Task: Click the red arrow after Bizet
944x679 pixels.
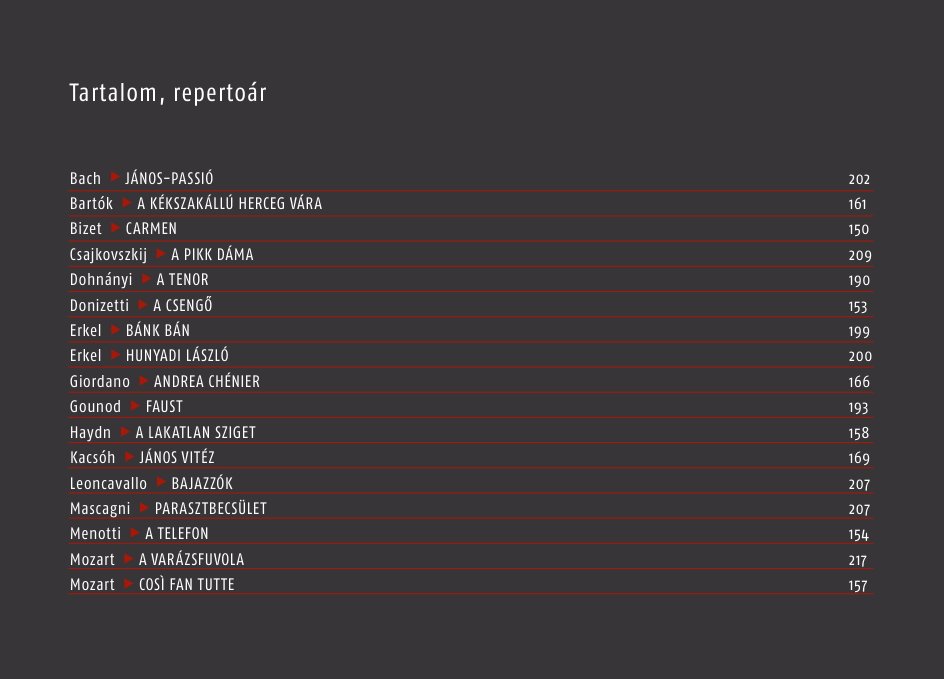Action: click(116, 228)
